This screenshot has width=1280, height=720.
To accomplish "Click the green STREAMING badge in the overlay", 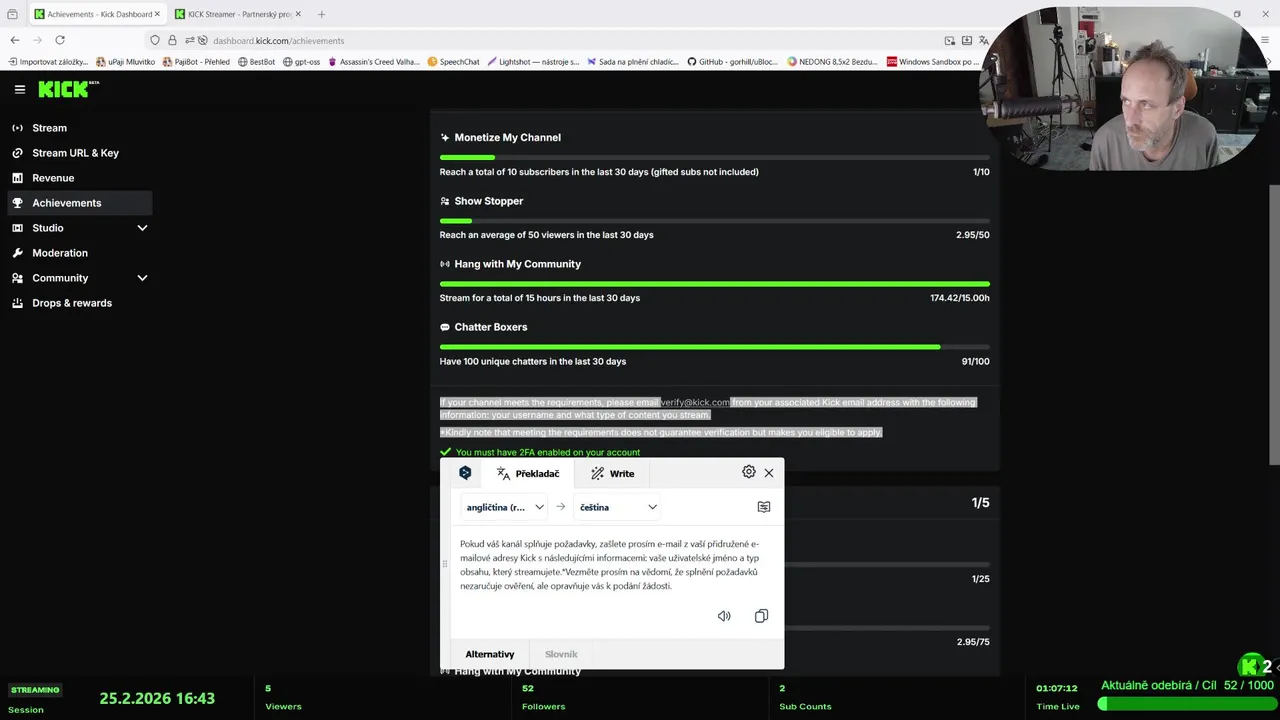I will coord(35,690).
